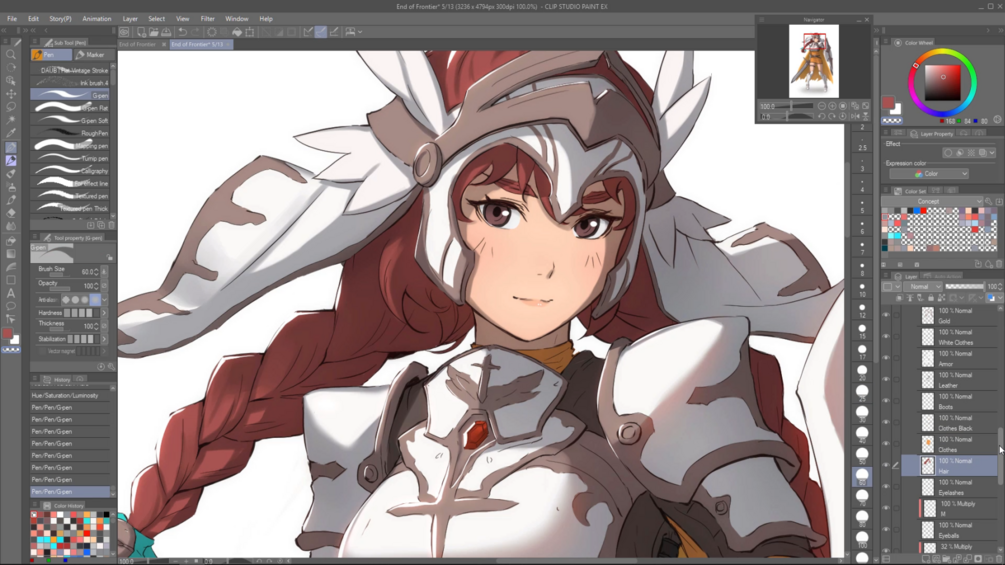Screen dimensions: 1005x565
Task: Select the Move layer tool
Action: (x=11, y=94)
